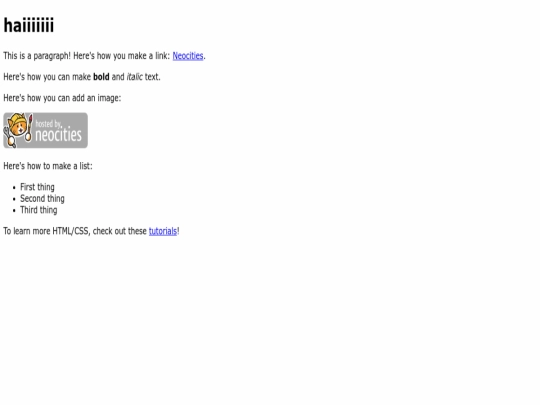
Task: Click the bullet before 'First thing'
Action: tap(14, 188)
